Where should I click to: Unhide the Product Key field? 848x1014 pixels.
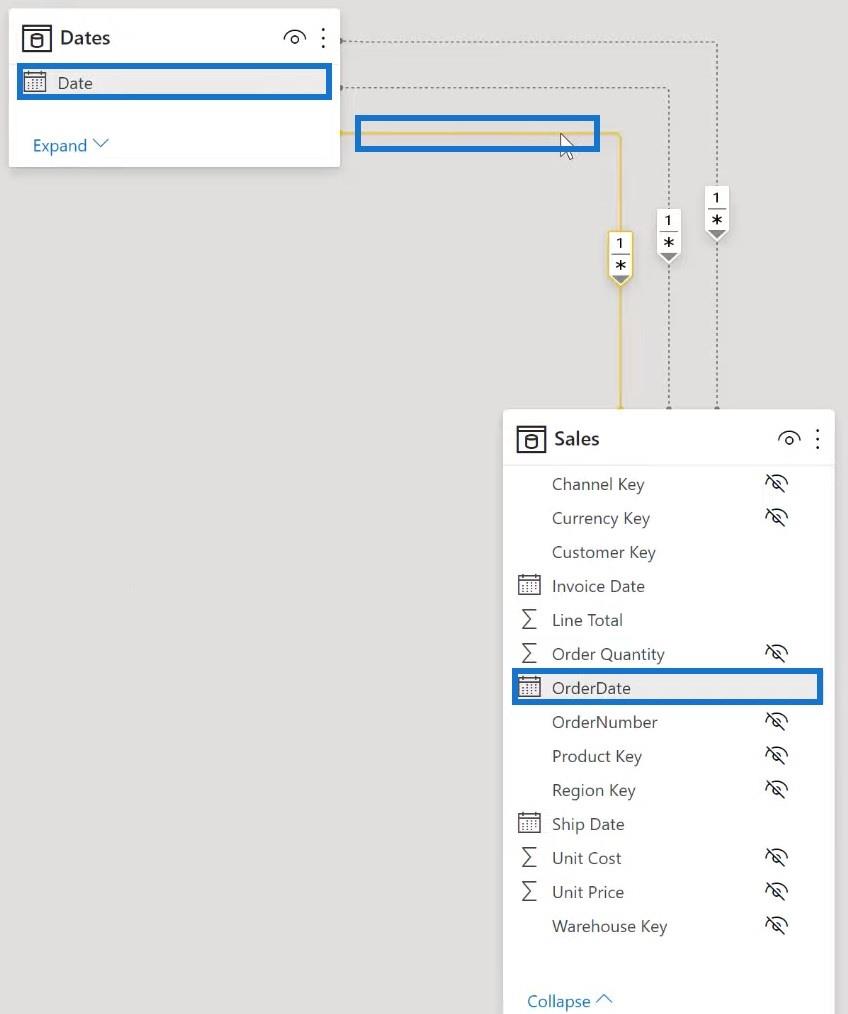tap(776, 755)
